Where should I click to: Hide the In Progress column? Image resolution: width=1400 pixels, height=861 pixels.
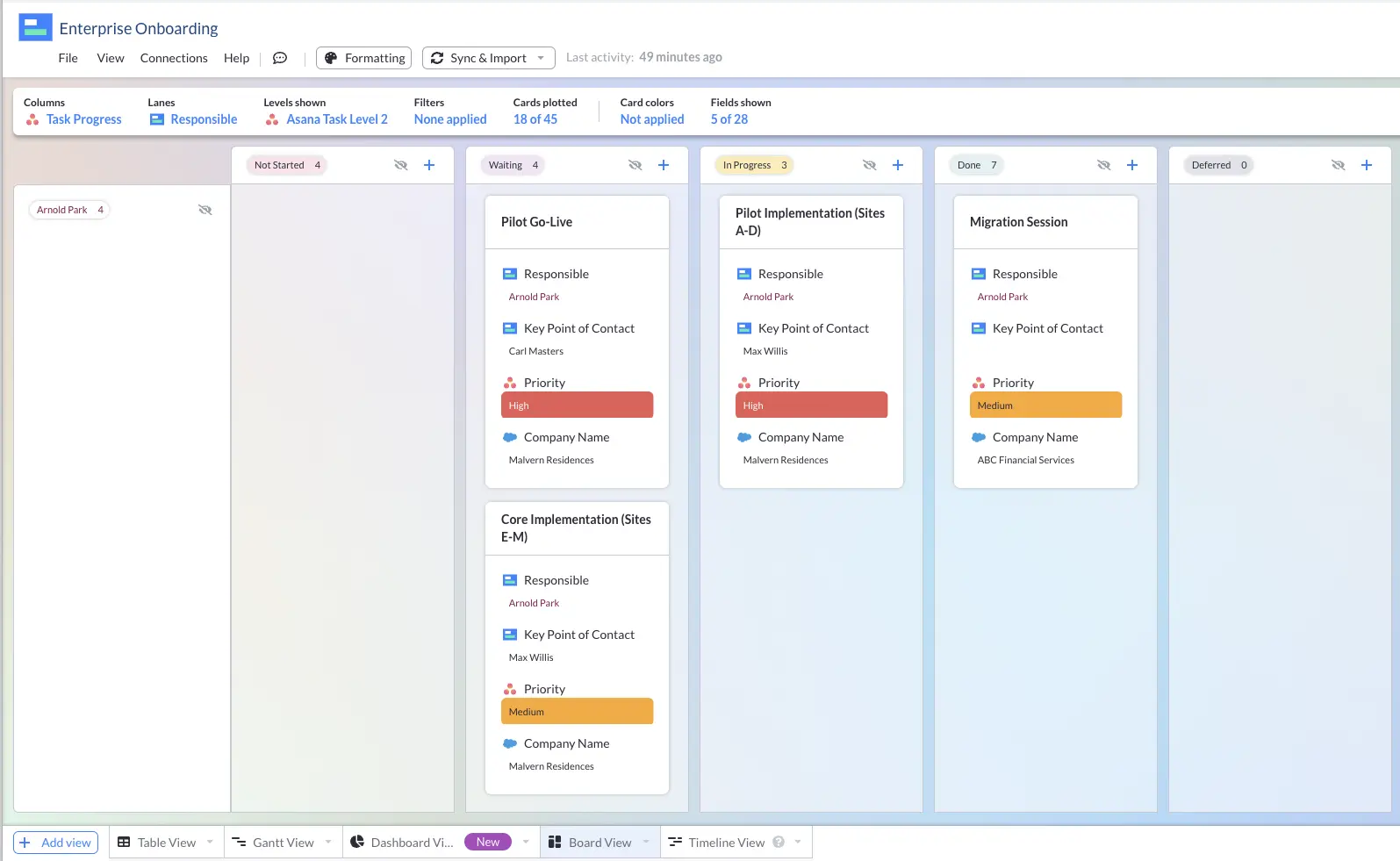(870, 165)
